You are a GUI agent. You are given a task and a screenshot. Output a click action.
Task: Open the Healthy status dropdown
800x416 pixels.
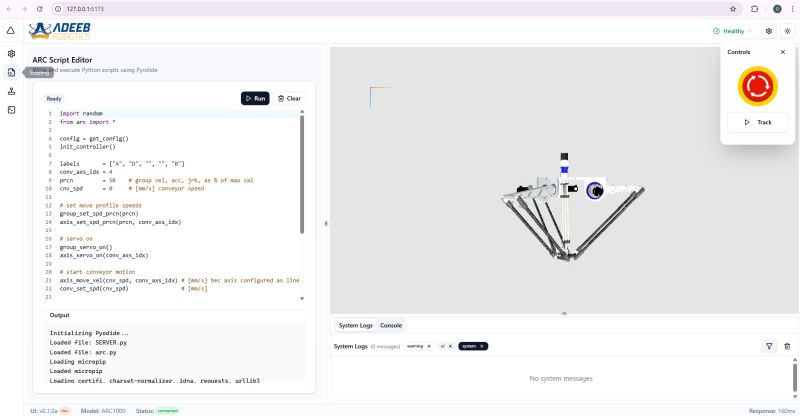click(733, 31)
